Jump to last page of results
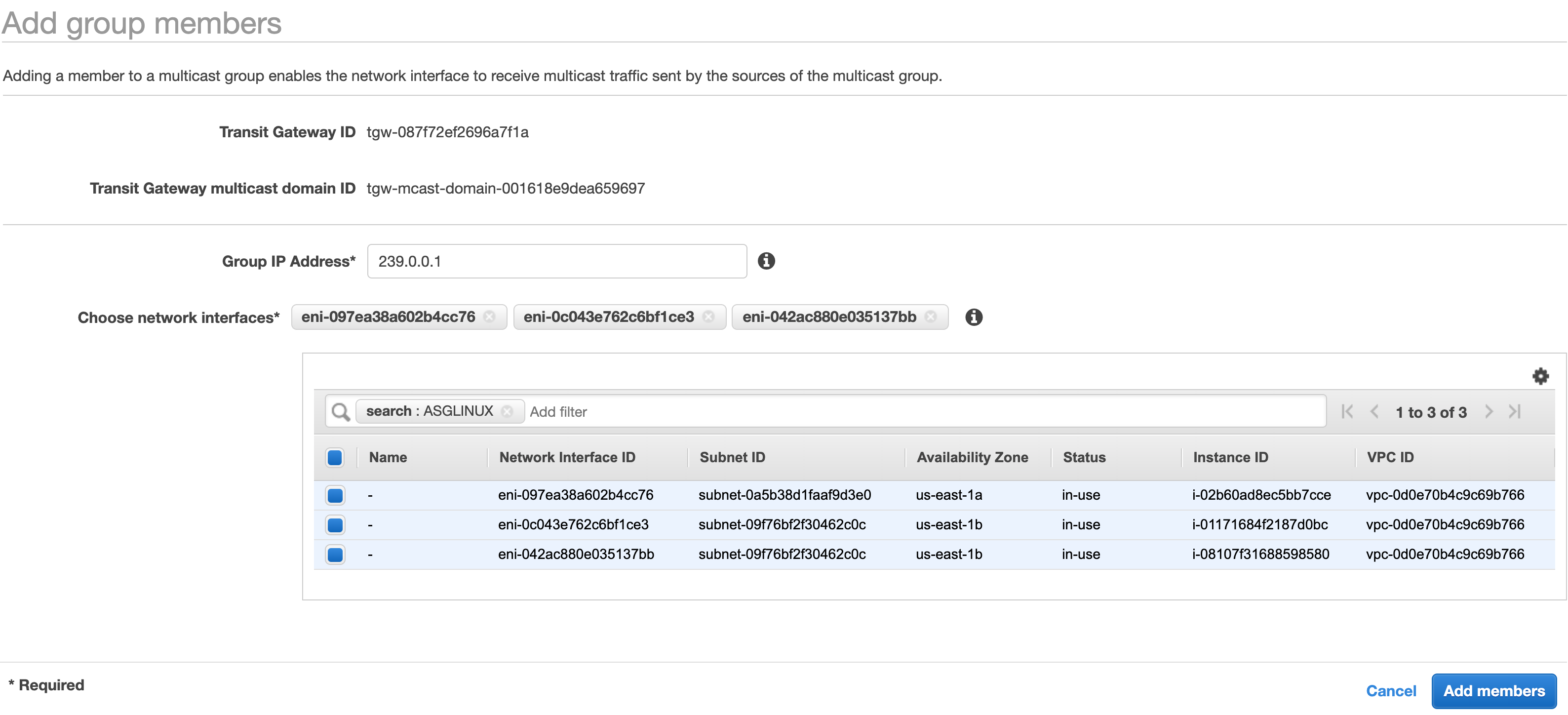Viewport: 1568px width, 715px height. [1515, 412]
